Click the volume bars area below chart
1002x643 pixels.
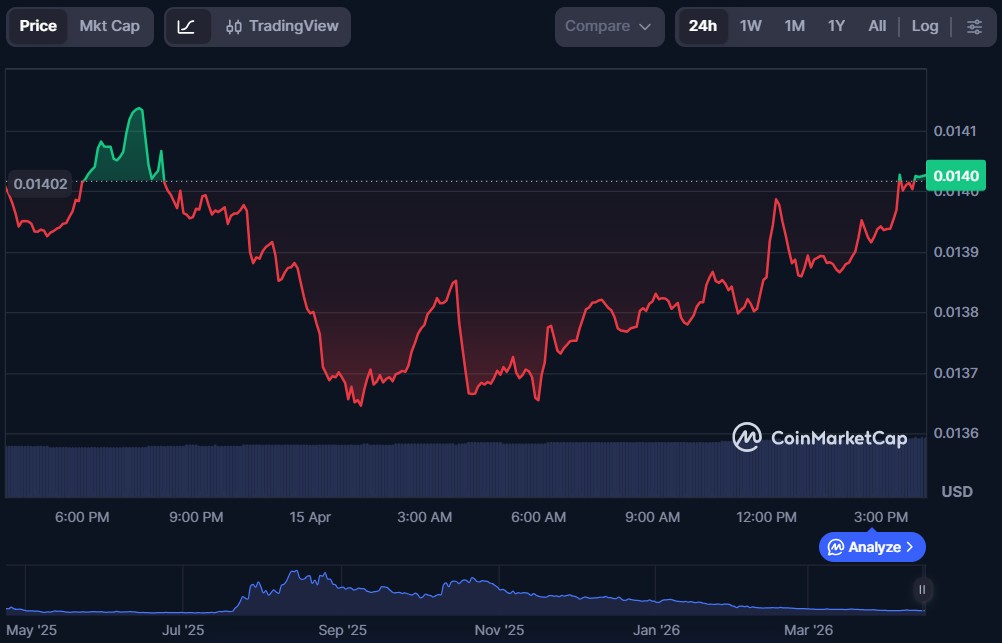tap(465, 470)
